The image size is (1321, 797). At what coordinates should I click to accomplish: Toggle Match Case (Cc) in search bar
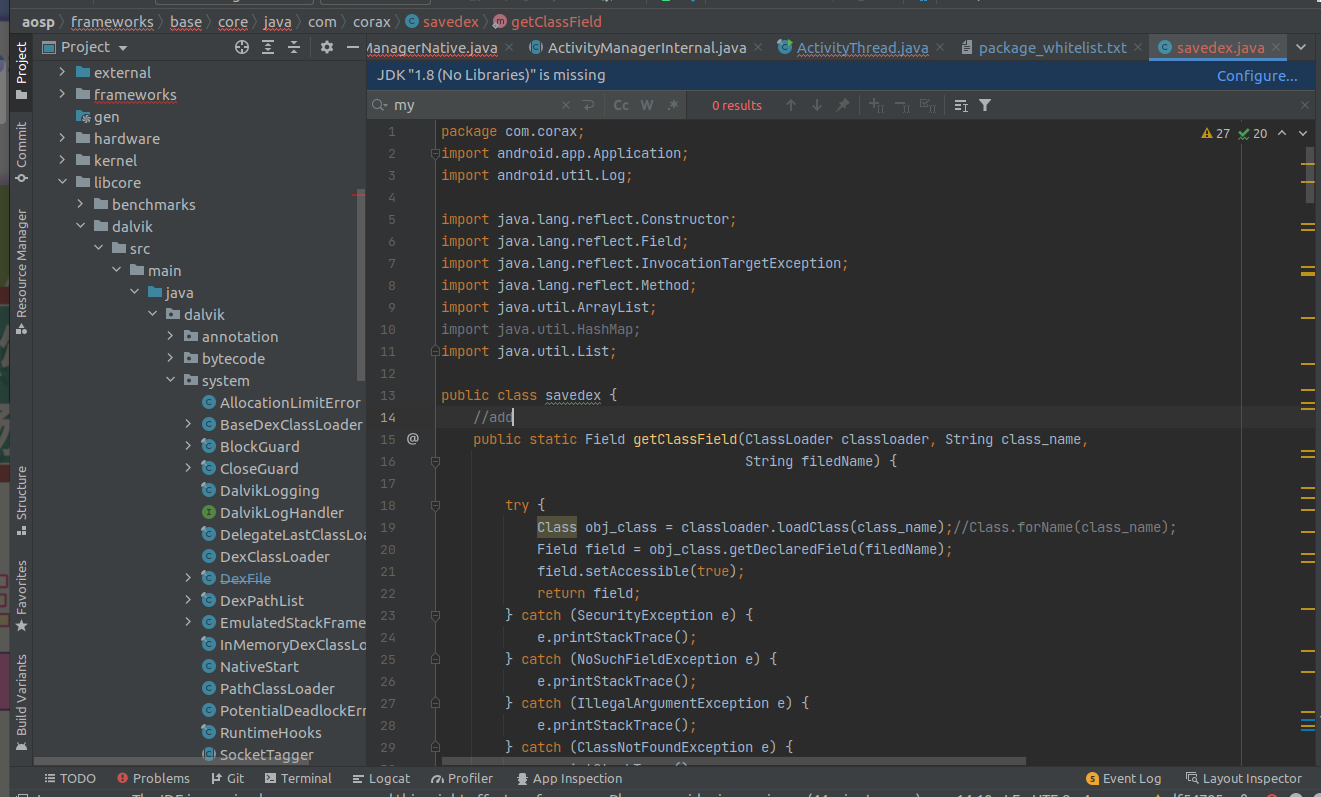pyautogui.click(x=621, y=105)
